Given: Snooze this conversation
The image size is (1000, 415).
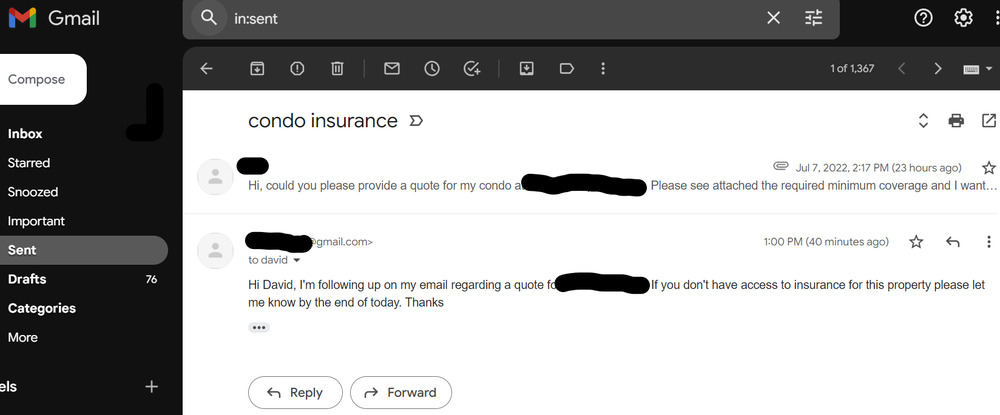Looking at the screenshot, I should (432, 69).
